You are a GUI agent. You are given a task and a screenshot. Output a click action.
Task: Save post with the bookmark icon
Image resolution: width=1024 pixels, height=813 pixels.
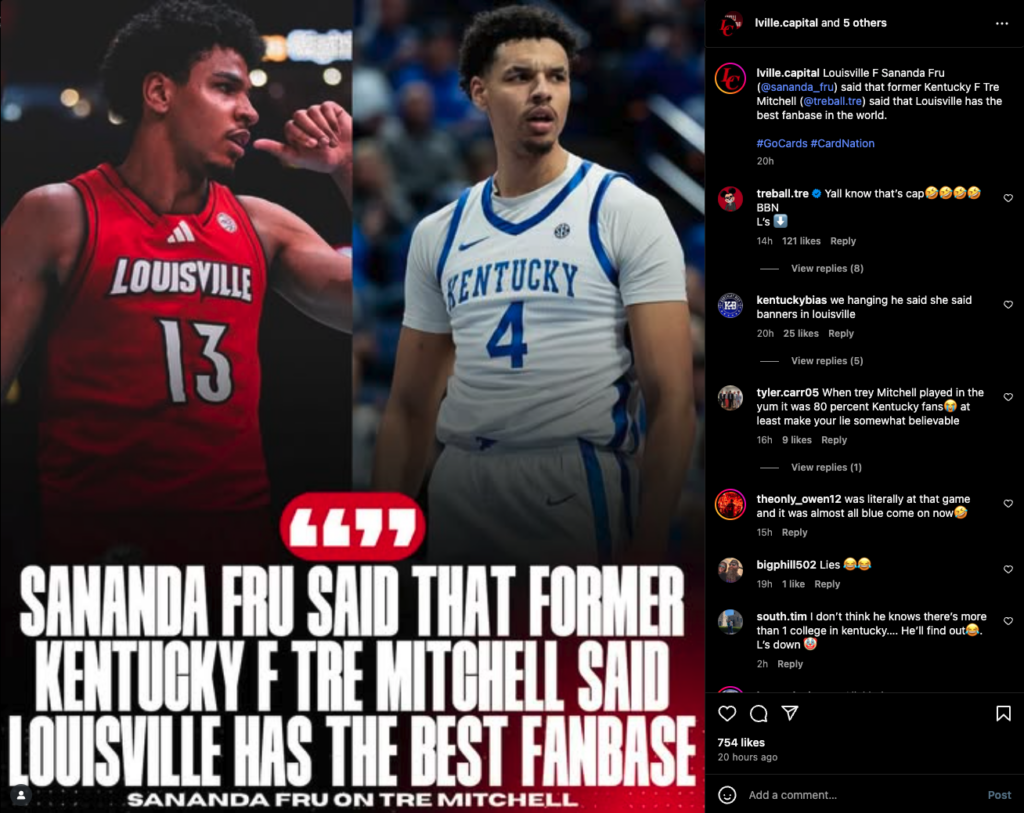pyautogui.click(x=1003, y=713)
